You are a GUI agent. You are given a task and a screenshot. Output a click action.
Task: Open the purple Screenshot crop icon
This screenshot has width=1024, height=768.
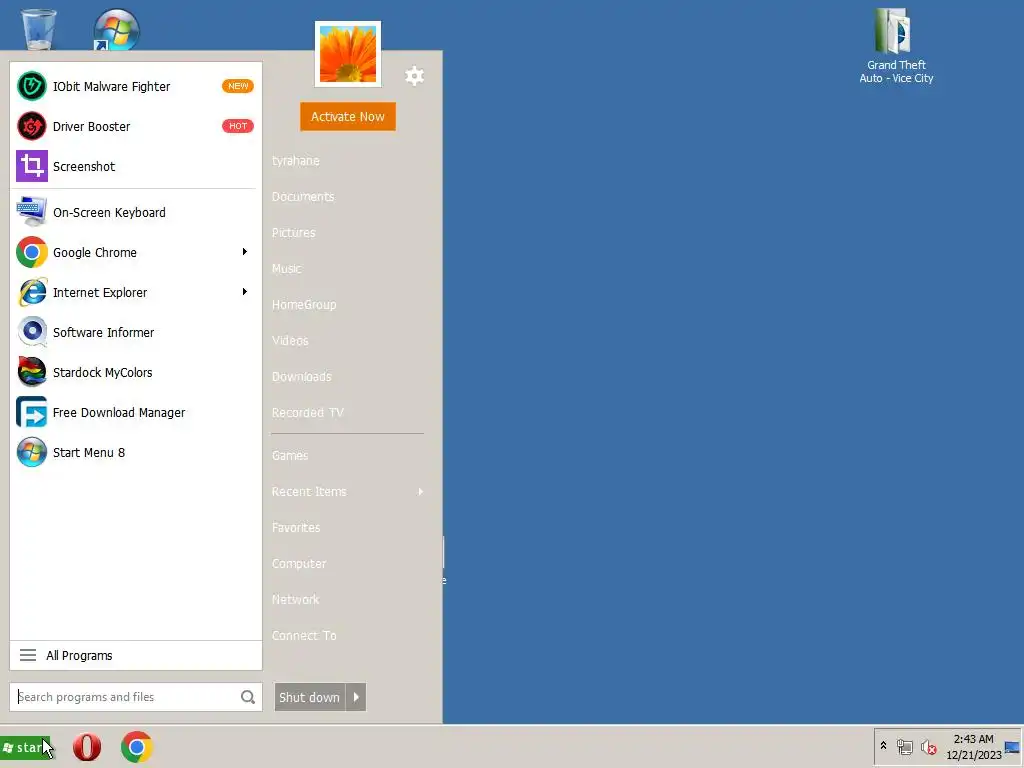point(31,166)
